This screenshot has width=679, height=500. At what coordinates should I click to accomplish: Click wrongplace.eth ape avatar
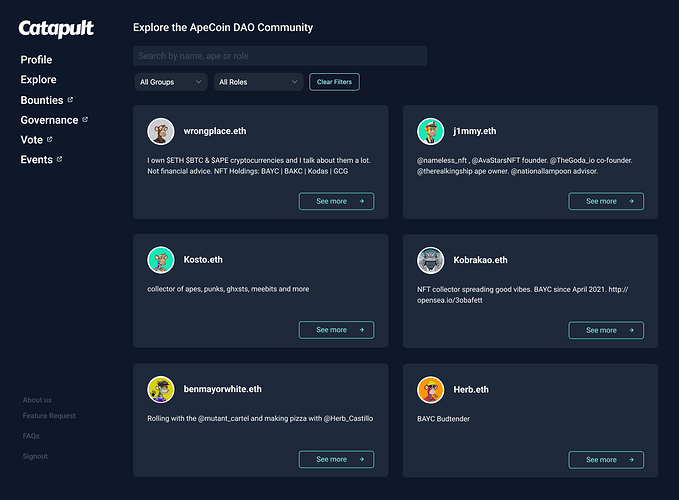point(161,131)
